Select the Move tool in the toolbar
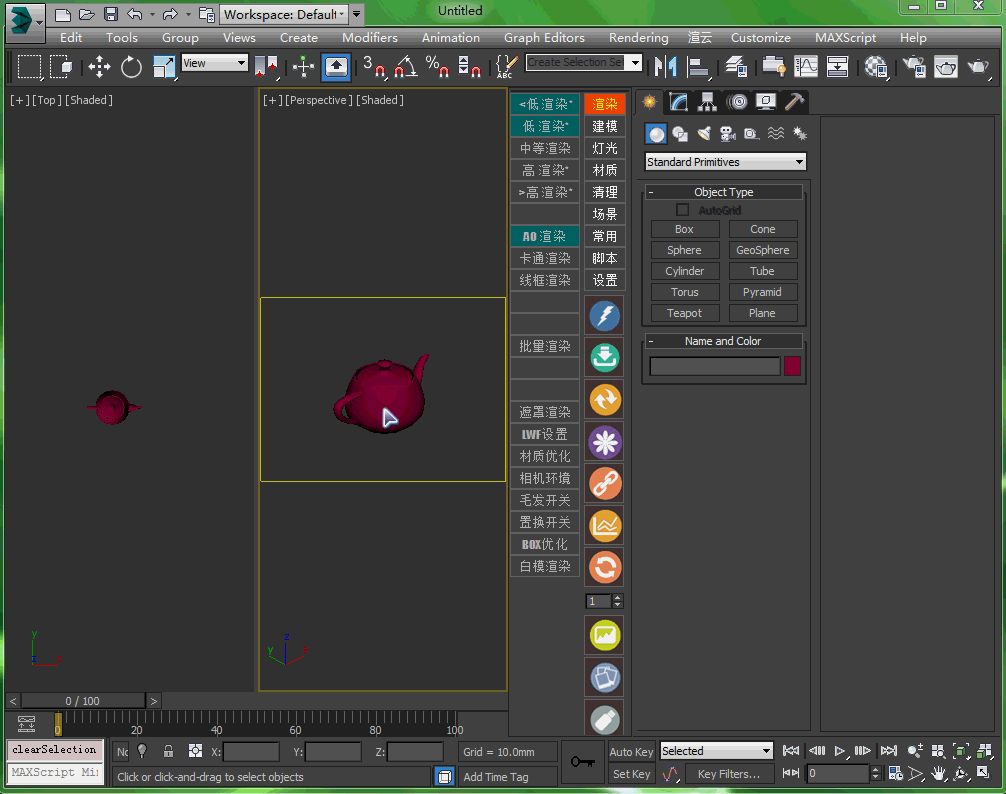1006x794 pixels. [99, 67]
